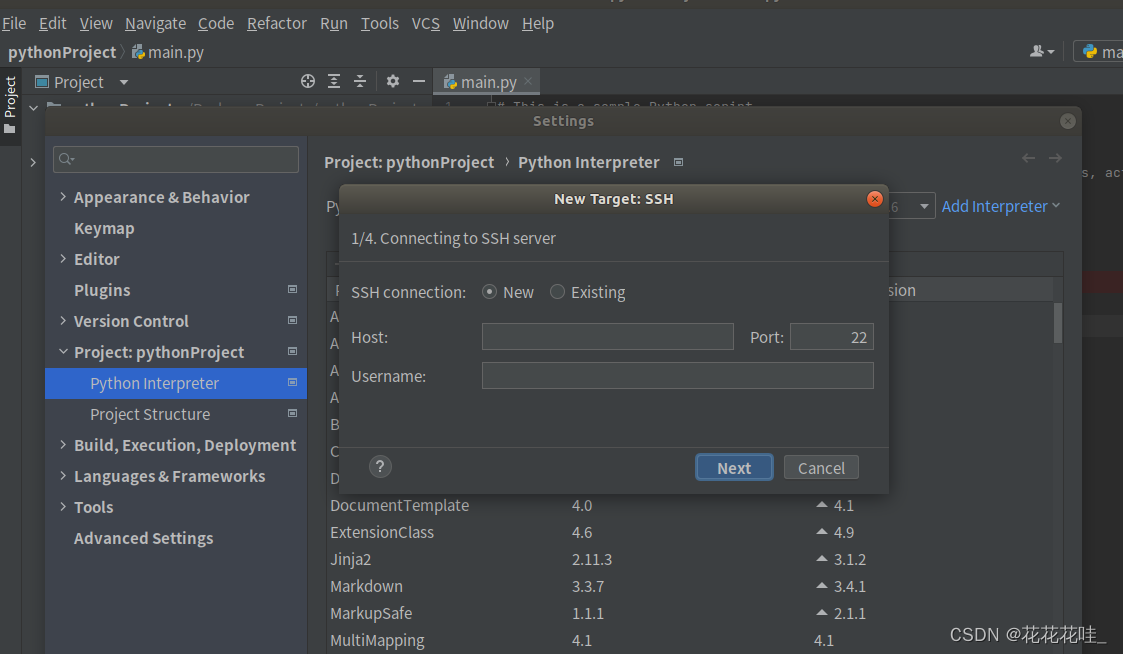Image resolution: width=1123 pixels, height=654 pixels.
Task: Expand the Version Control settings section
Action: click(63, 320)
